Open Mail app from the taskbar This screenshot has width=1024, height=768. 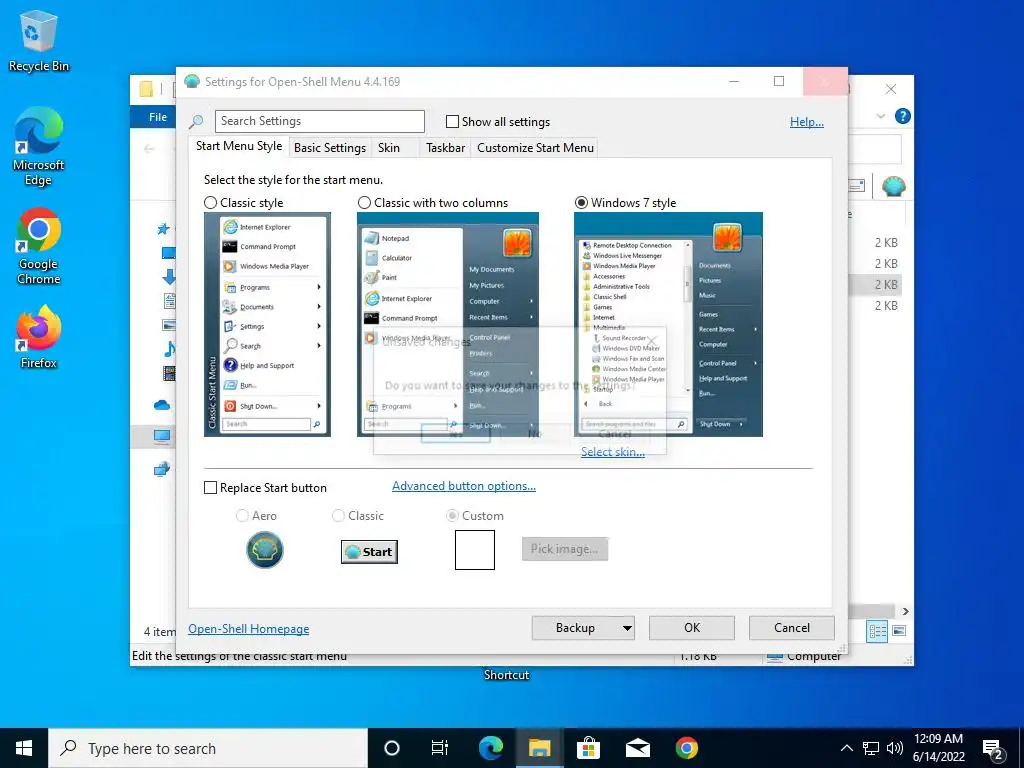[637, 748]
